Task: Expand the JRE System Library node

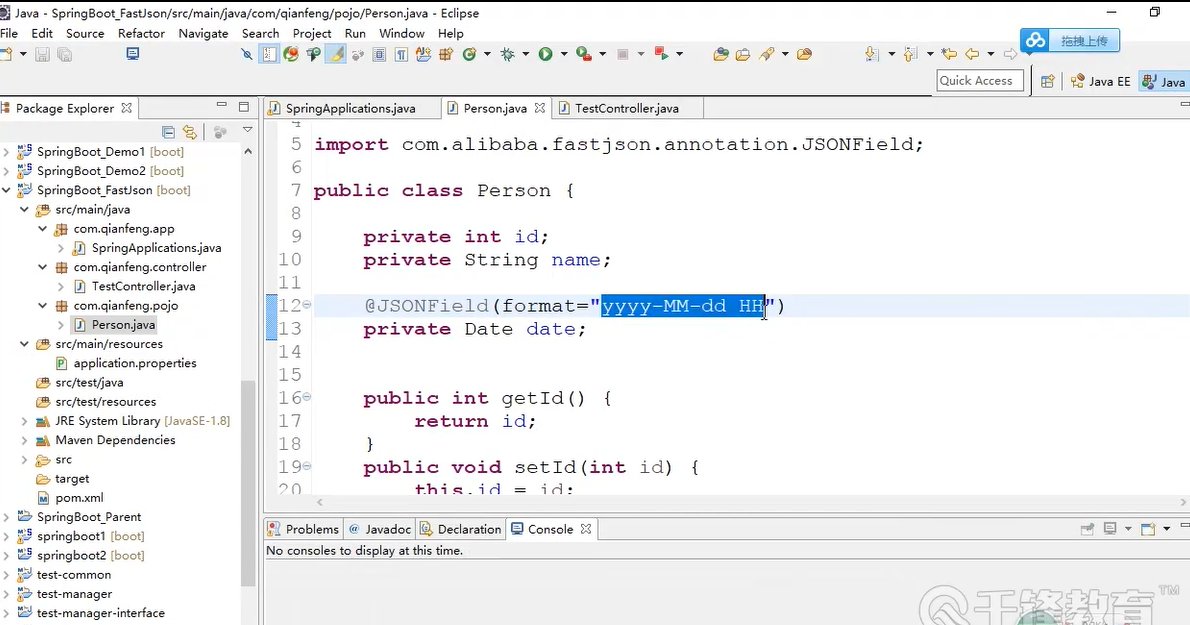Action: (x=25, y=421)
